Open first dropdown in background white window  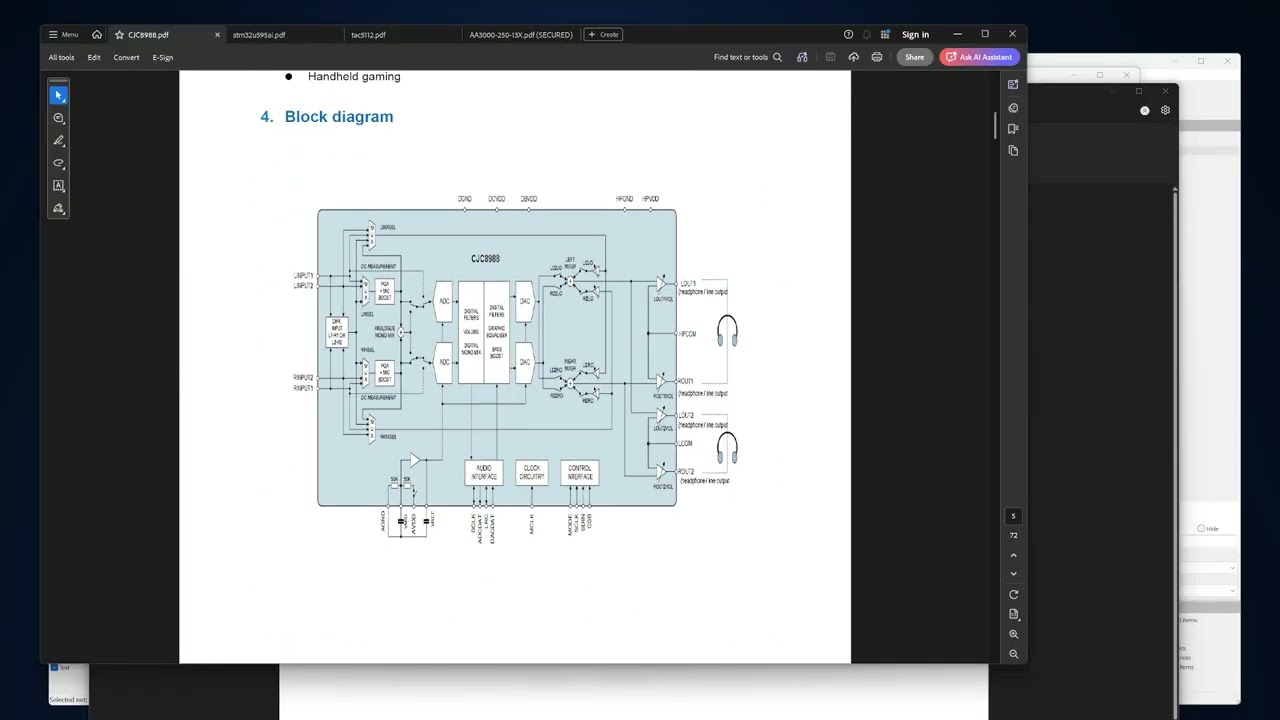tap(1207, 568)
